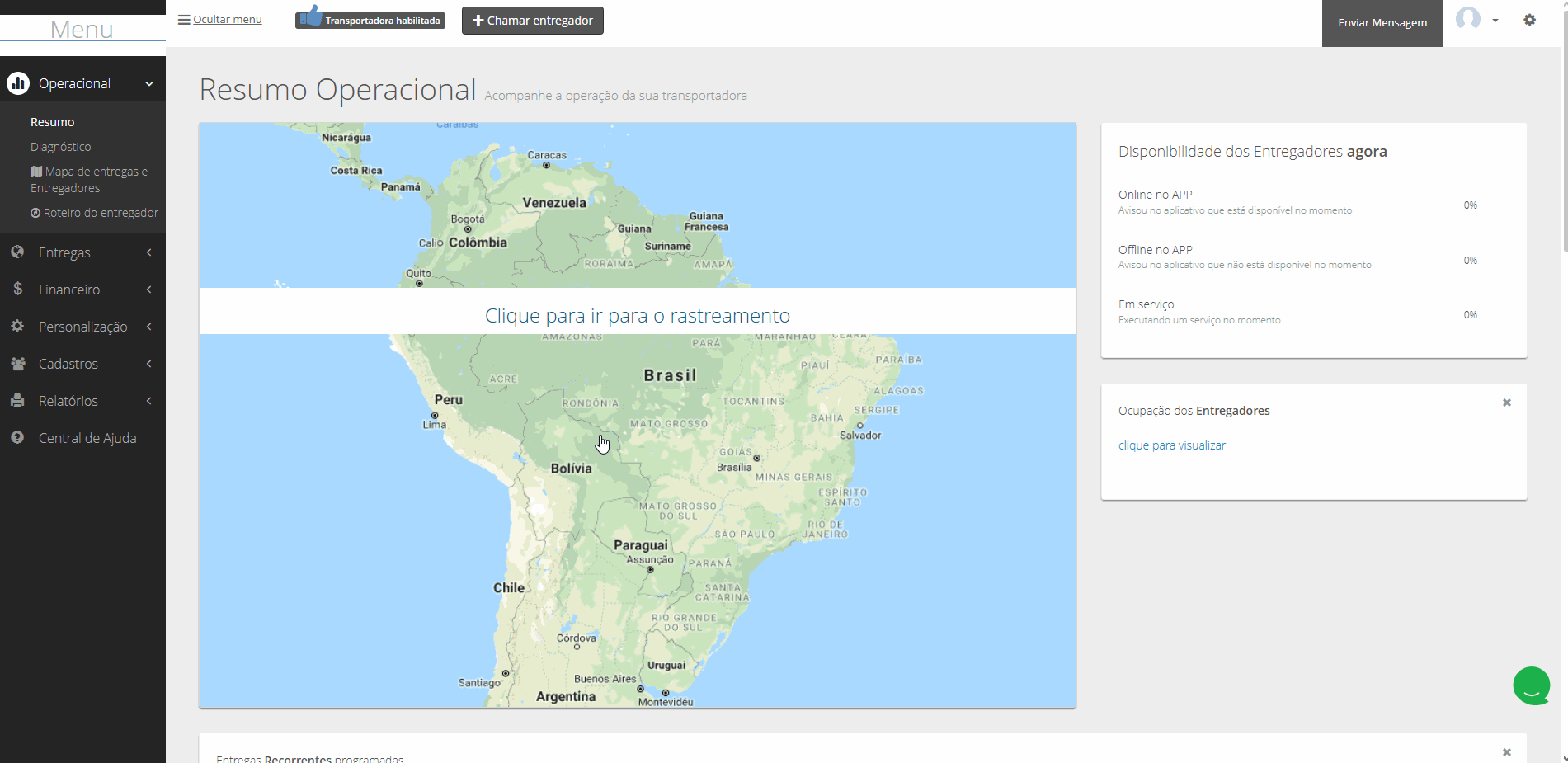Screen dimensions: 1568x763
Task: Click the Entregas globe icon
Action: [x=17, y=252]
